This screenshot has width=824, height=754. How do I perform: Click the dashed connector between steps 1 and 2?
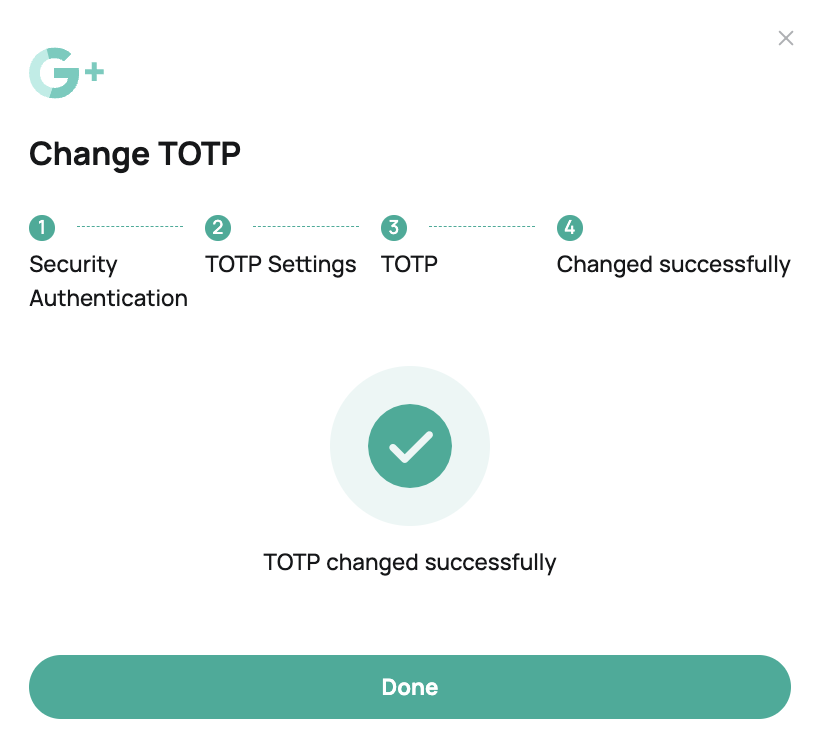pos(130,226)
